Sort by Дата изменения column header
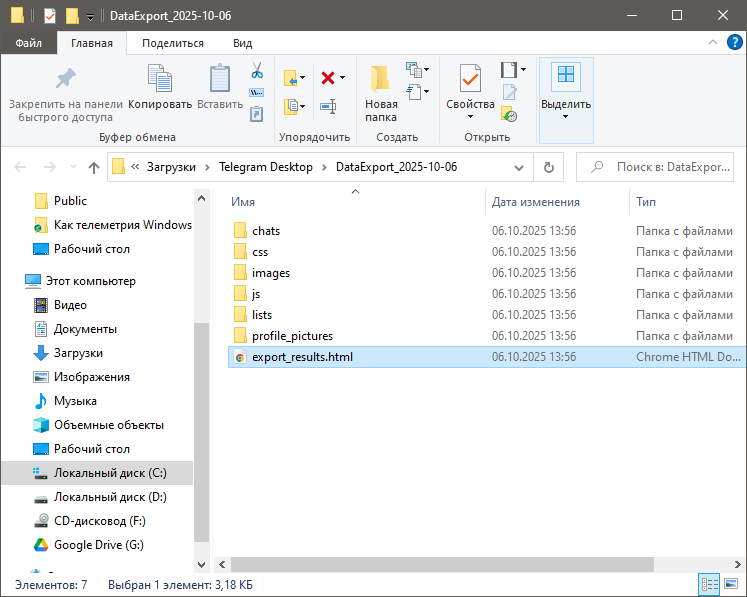Image resolution: width=747 pixels, height=597 pixels. (x=535, y=202)
